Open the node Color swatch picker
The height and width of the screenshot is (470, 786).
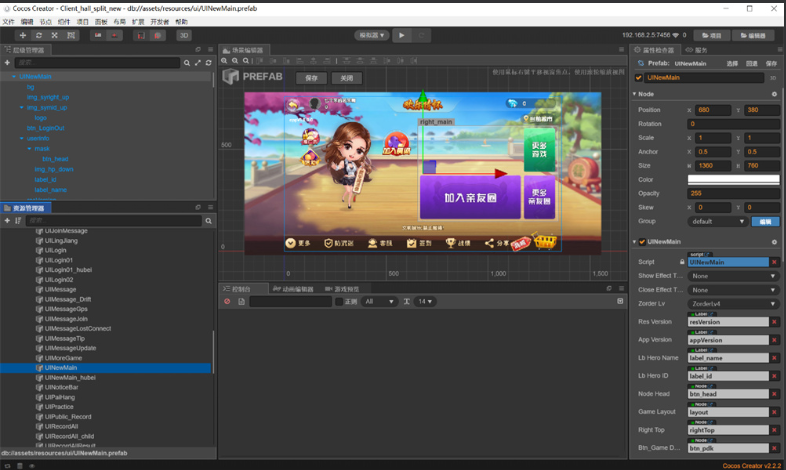pos(733,179)
